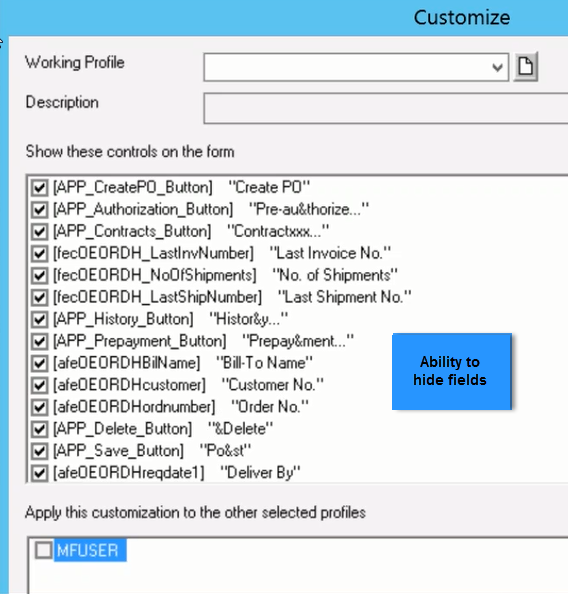Hide the Bill-To Name field
This screenshot has width=568, height=594.
click(x=40, y=363)
